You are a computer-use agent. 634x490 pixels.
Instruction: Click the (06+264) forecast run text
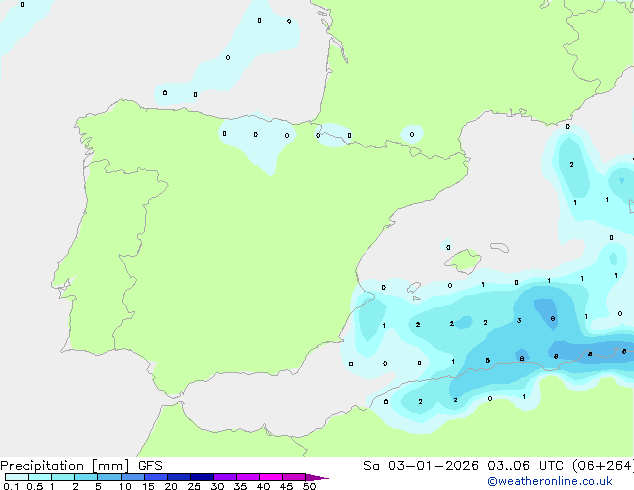pos(603,466)
